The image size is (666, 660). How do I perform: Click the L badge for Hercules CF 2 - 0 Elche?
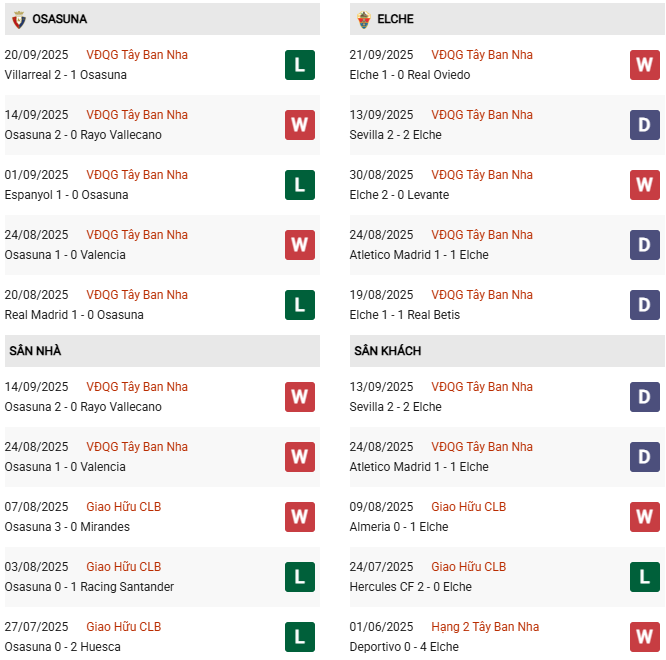644,577
